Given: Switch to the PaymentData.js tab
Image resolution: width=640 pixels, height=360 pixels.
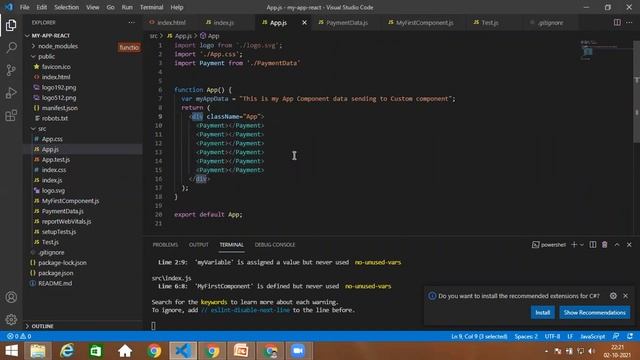Looking at the screenshot, I should pos(346,23).
